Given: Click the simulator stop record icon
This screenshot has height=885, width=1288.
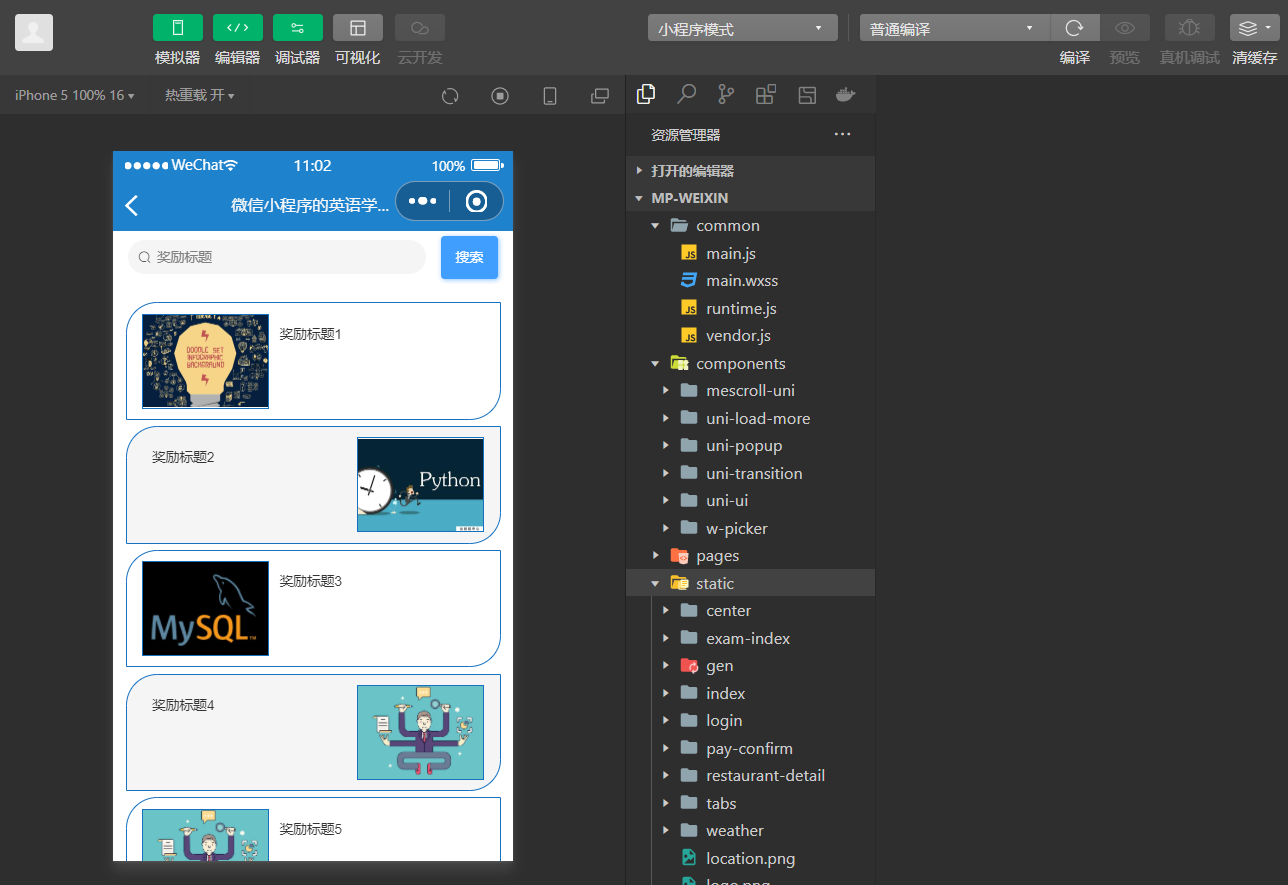Looking at the screenshot, I should tap(500, 96).
